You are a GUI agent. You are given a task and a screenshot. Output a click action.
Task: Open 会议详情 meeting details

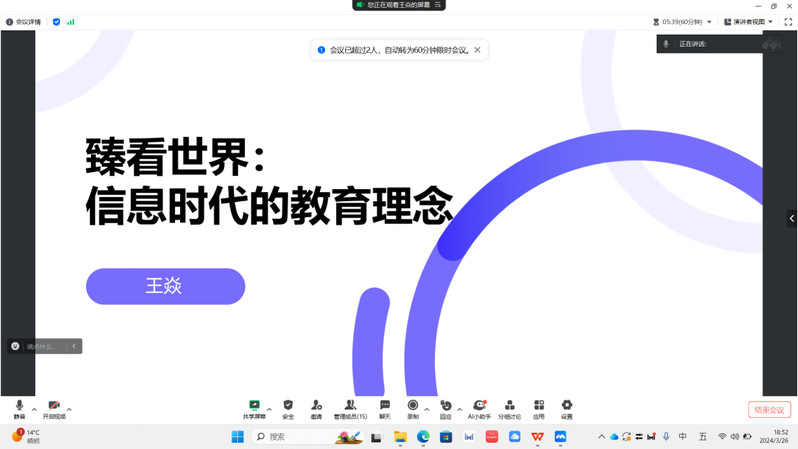[x=23, y=21]
